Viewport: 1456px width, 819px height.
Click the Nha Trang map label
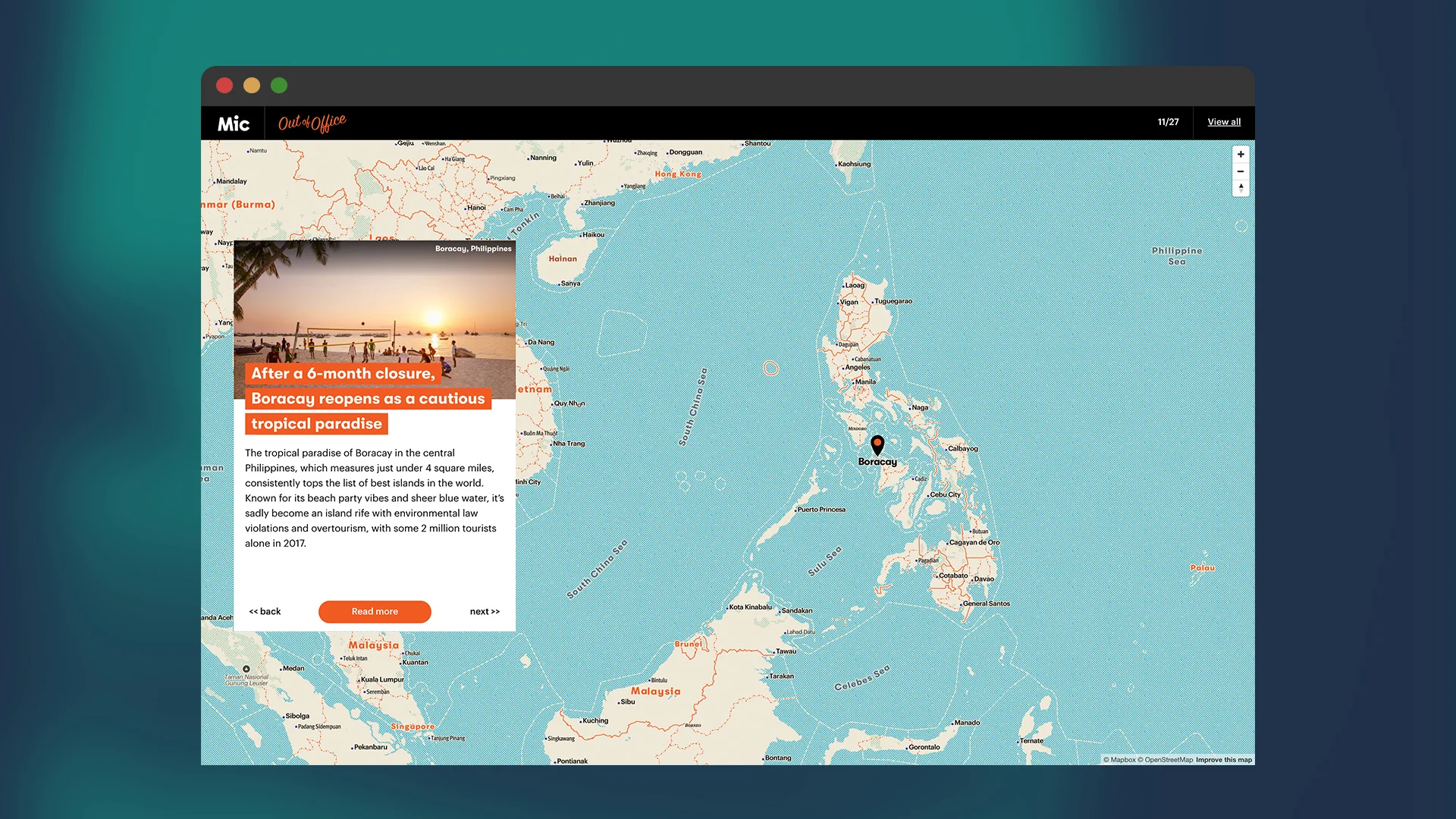coord(569,444)
